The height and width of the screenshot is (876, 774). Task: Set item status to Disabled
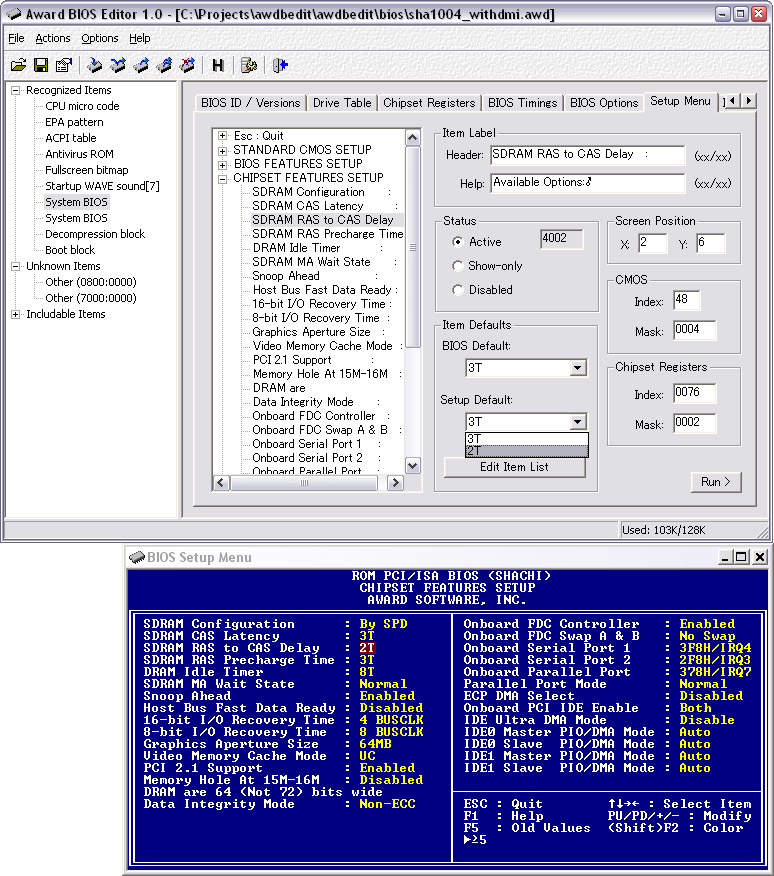(458, 290)
